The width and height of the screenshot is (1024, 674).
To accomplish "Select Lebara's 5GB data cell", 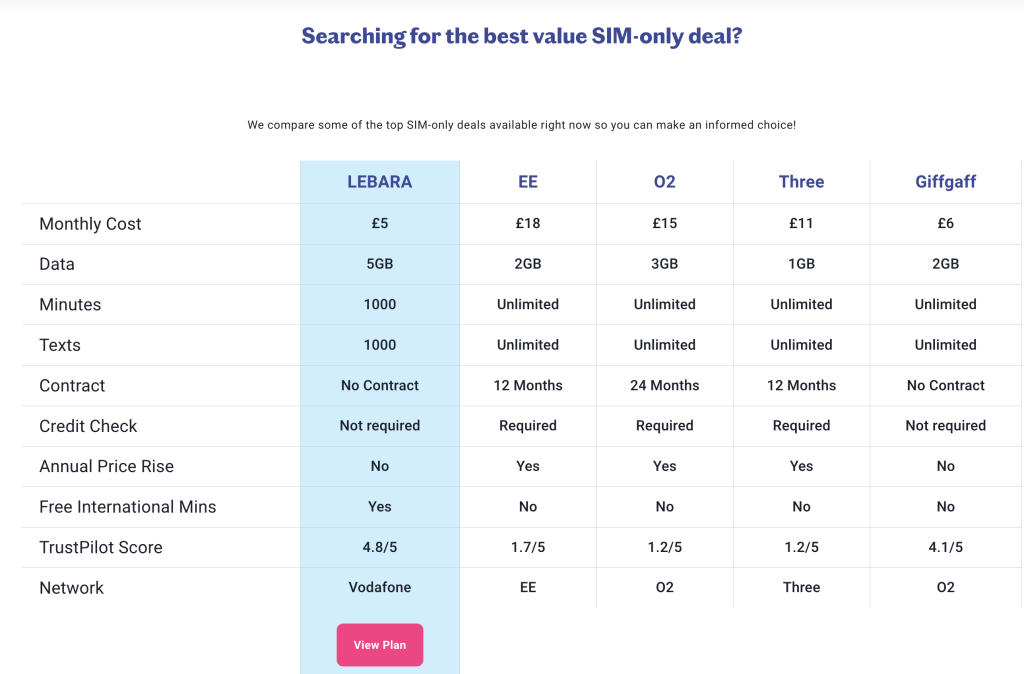I will click(380, 264).
